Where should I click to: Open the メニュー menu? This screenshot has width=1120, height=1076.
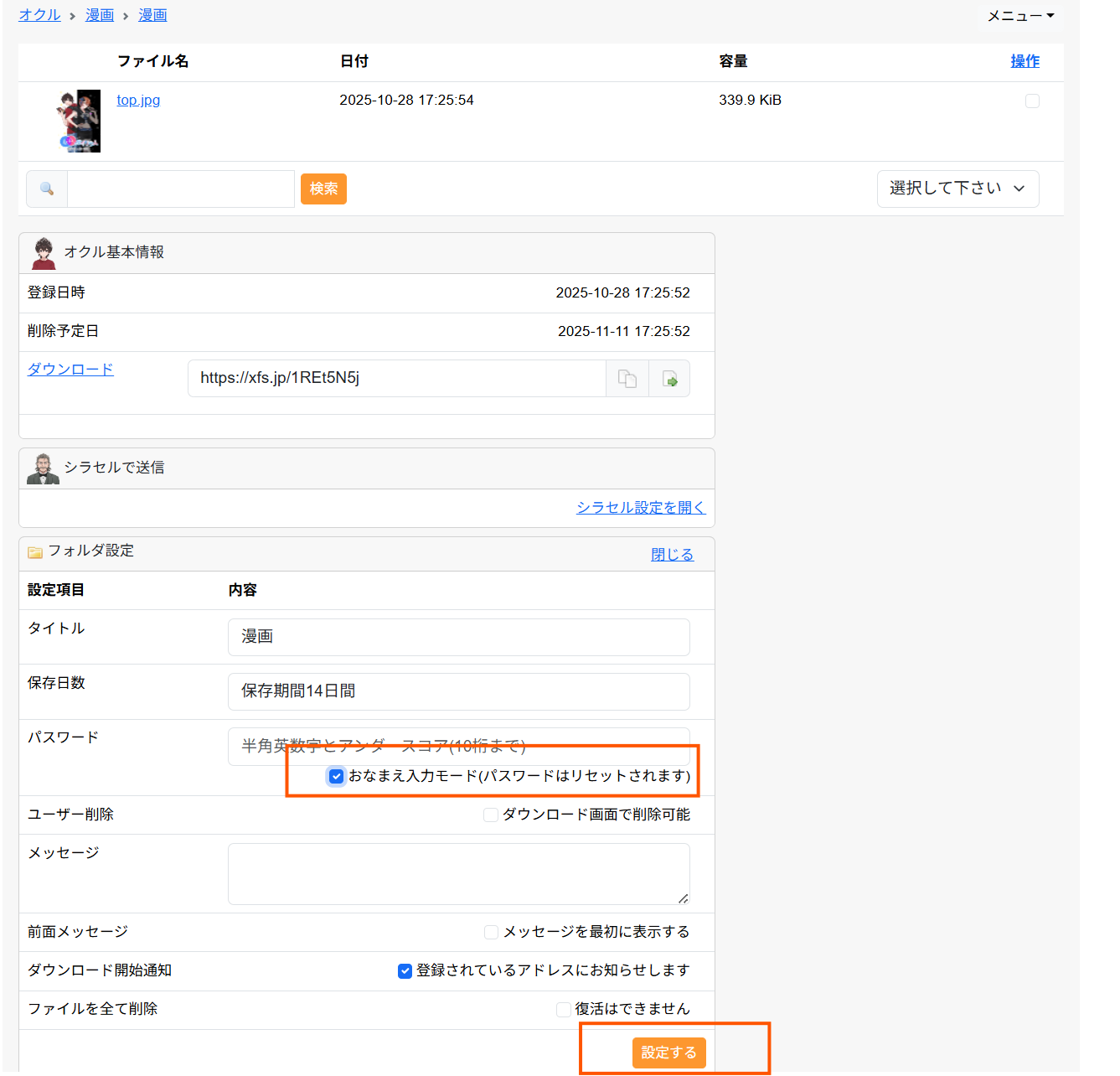tap(1019, 16)
